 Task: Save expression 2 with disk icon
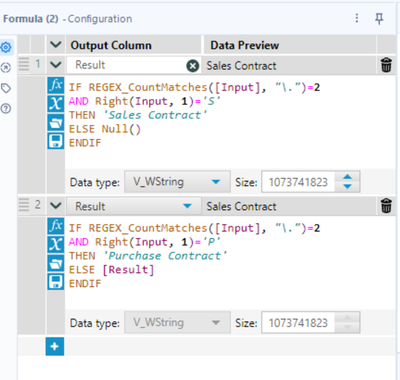[x=55, y=282]
